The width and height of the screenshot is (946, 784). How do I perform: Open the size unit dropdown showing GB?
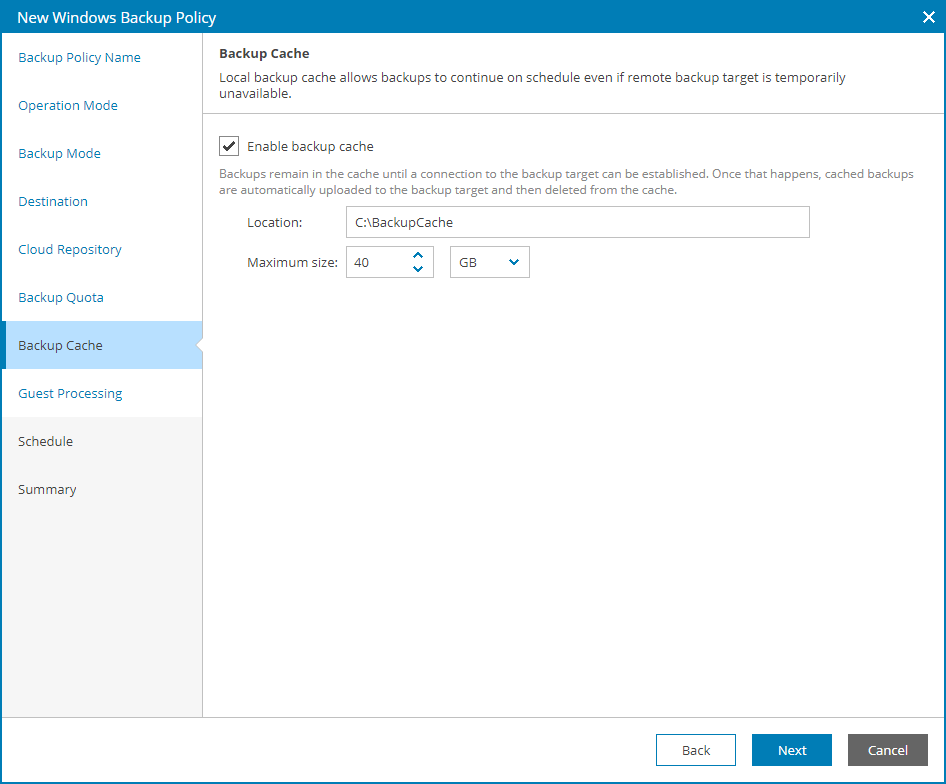pyautogui.click(x=489, y=262)
